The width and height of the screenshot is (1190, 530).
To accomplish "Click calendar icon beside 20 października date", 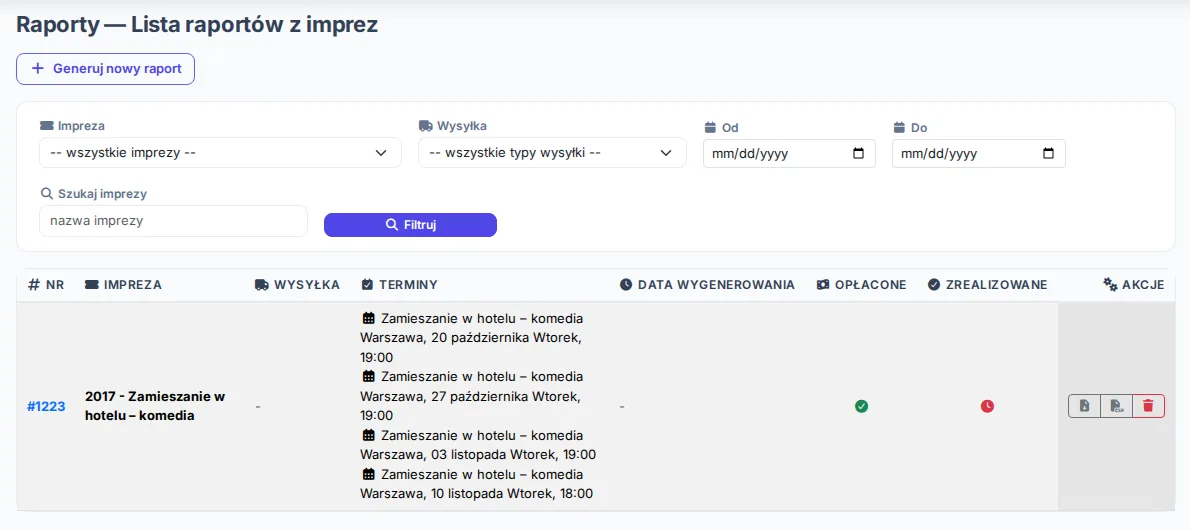I will tap(369, 317).
